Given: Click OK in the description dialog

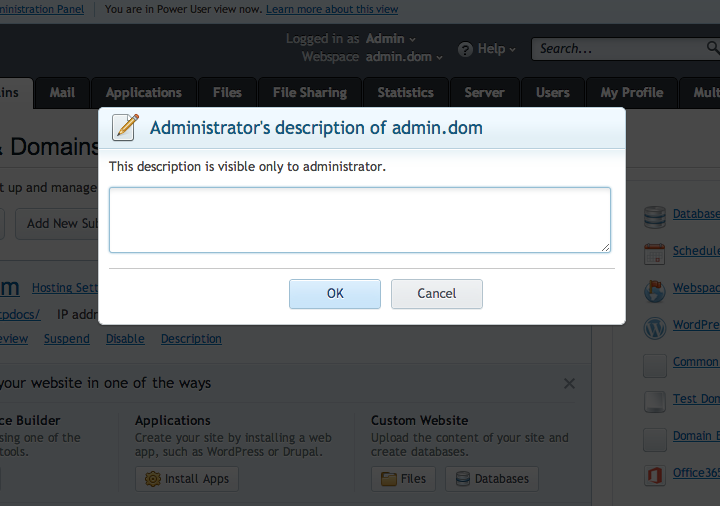Looking at the screenshot, I should [335, 294].
